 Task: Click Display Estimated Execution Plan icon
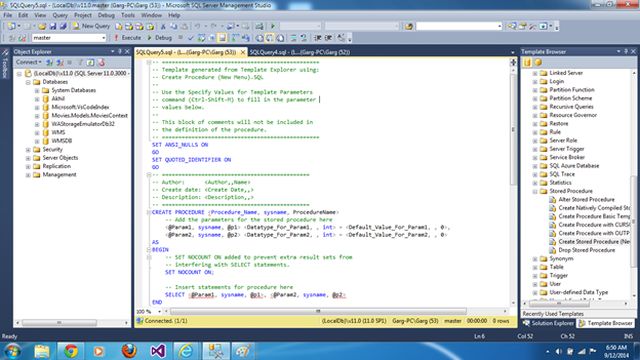coord(201,38)
